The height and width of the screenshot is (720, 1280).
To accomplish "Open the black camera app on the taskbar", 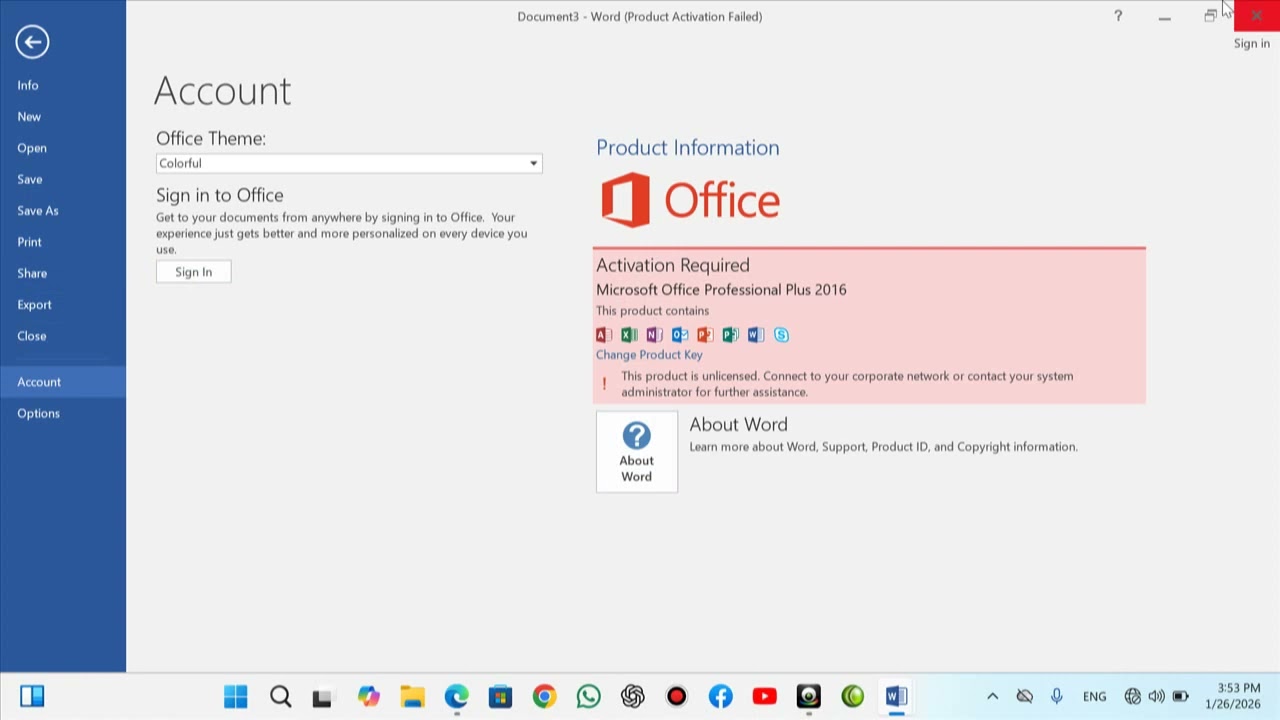I will 808,696.
